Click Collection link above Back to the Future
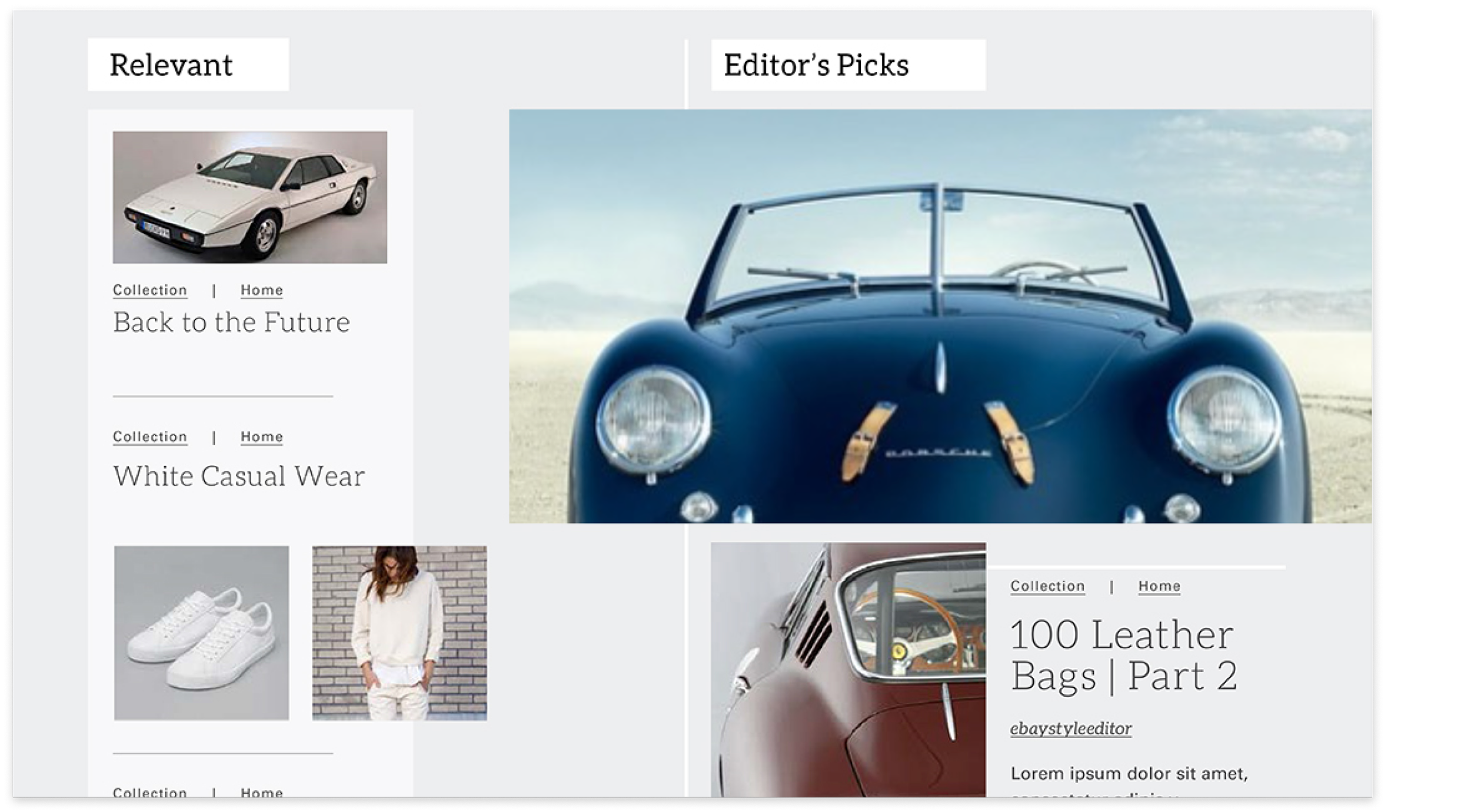 click(150, 290)
